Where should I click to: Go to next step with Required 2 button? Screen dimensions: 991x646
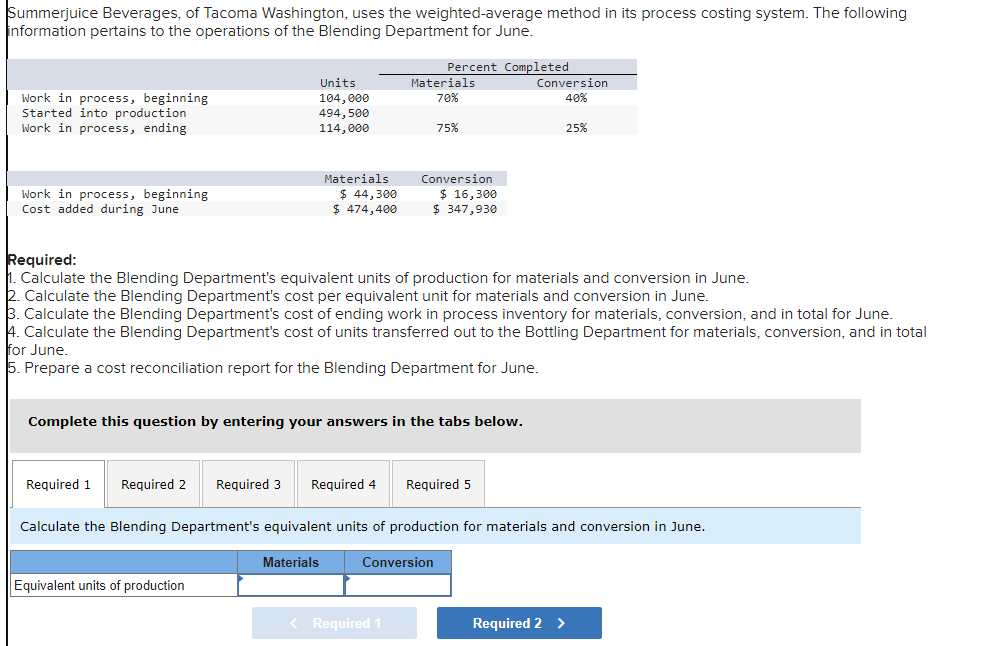click(x=519, y=623)
